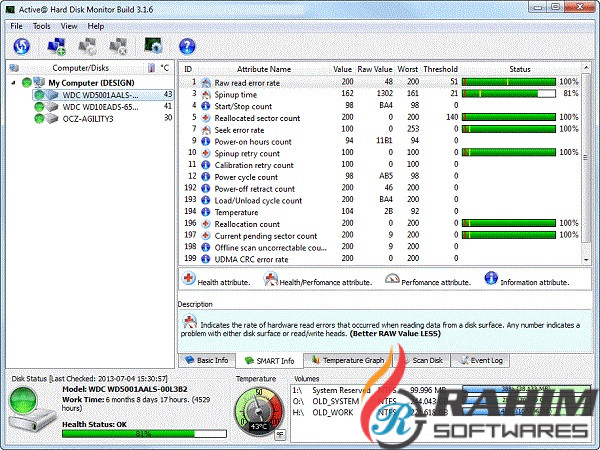Switch to the Basic Info tab

pos(207,360)
